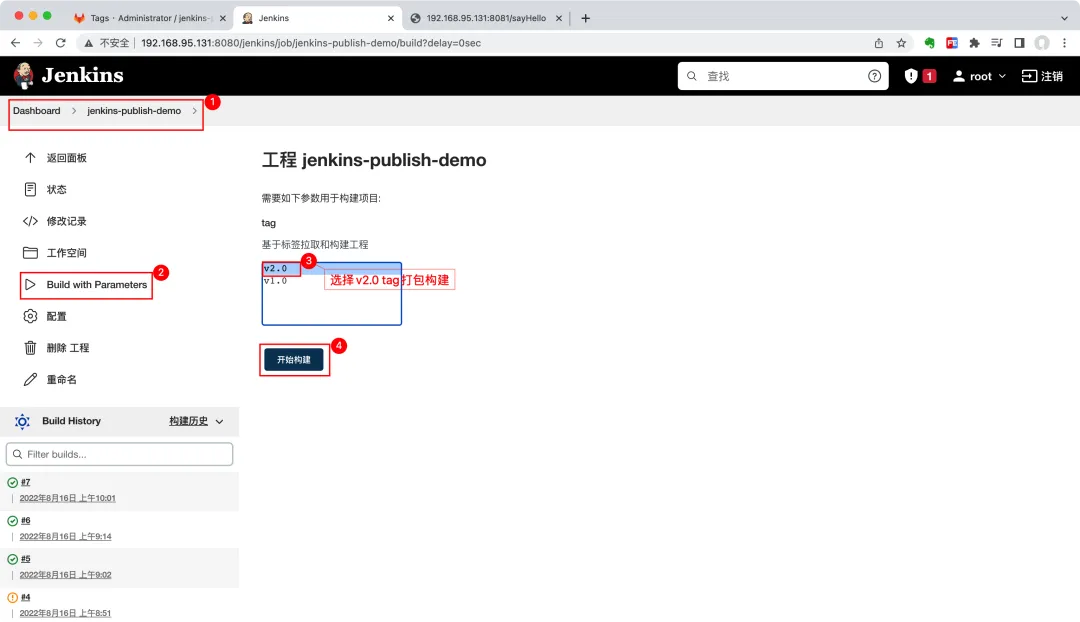This screenshot has height=622, width=1080.
Task: Click the browser forward arrow
Action: [38, 43]
